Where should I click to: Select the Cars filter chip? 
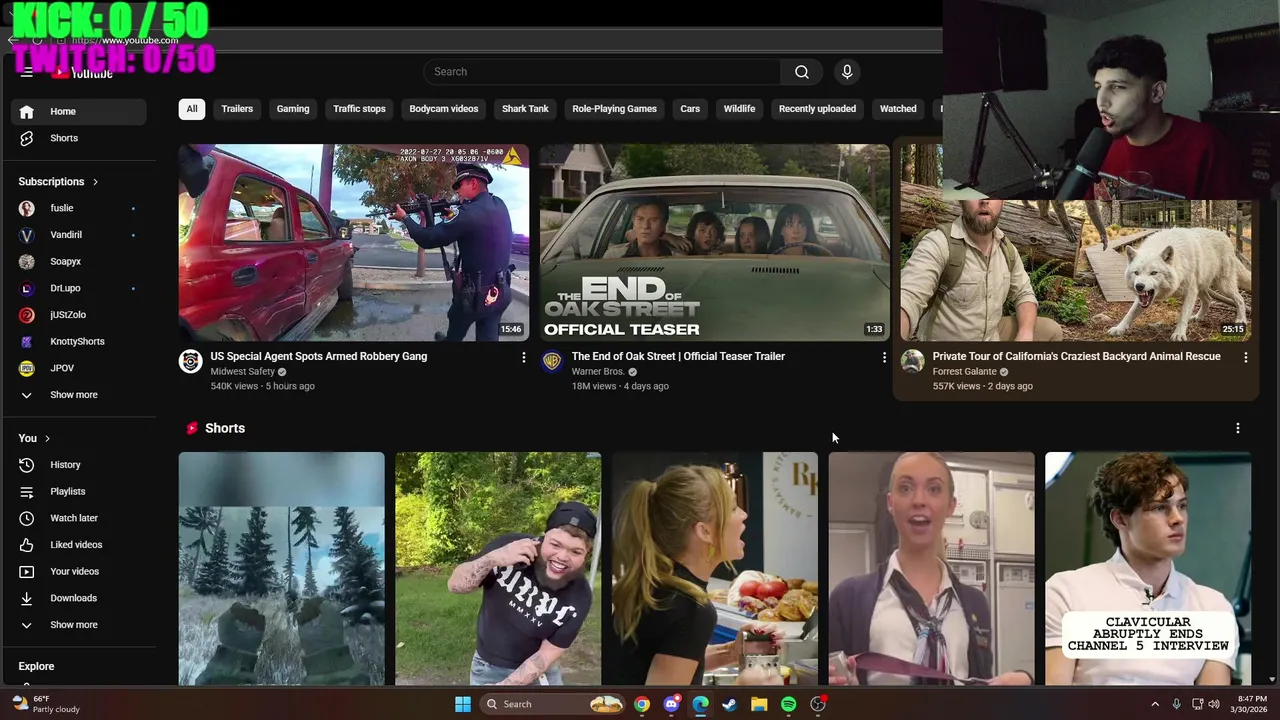(x=690, y=109)
